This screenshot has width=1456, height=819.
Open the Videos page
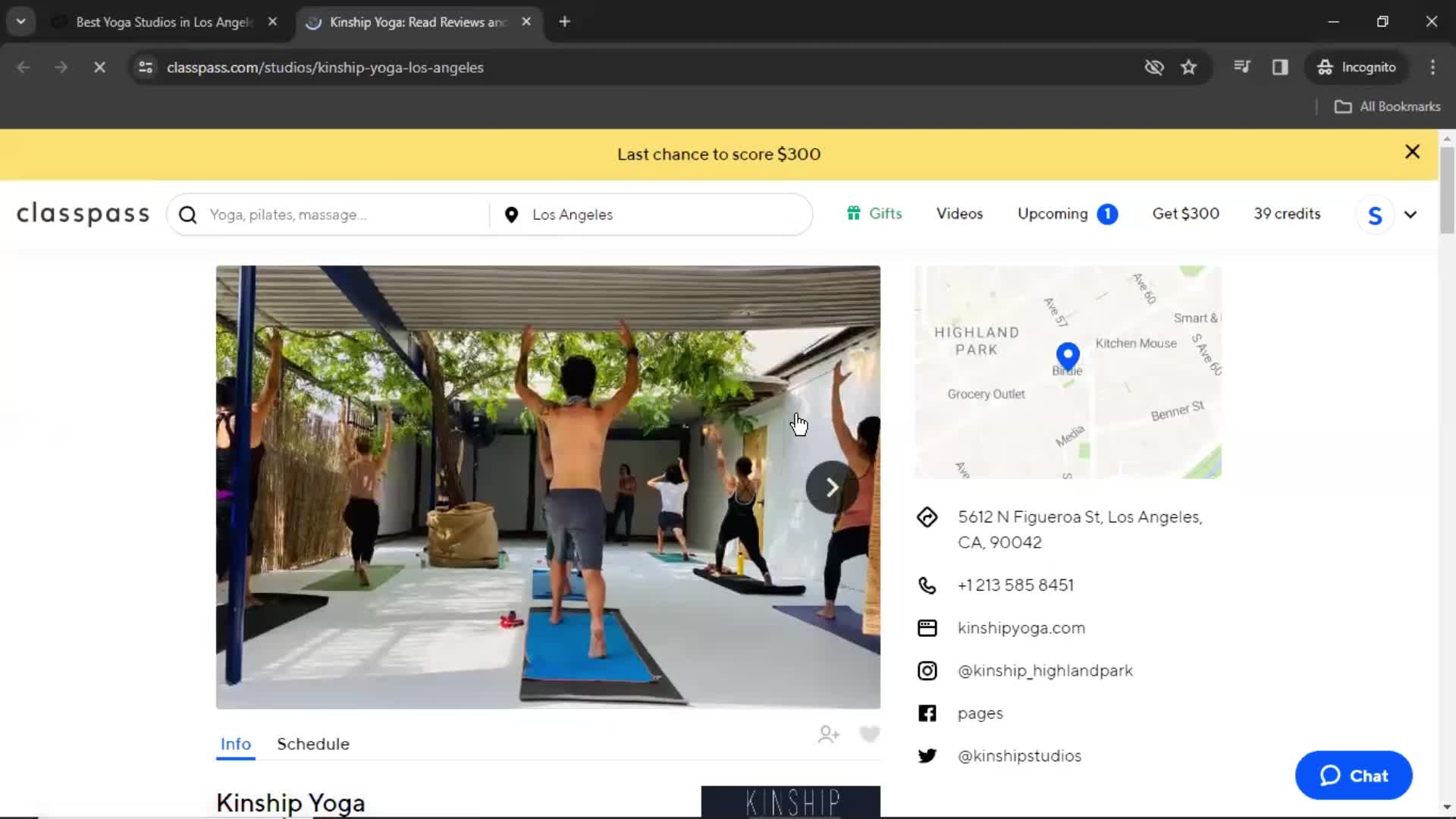tap(959, 214)
